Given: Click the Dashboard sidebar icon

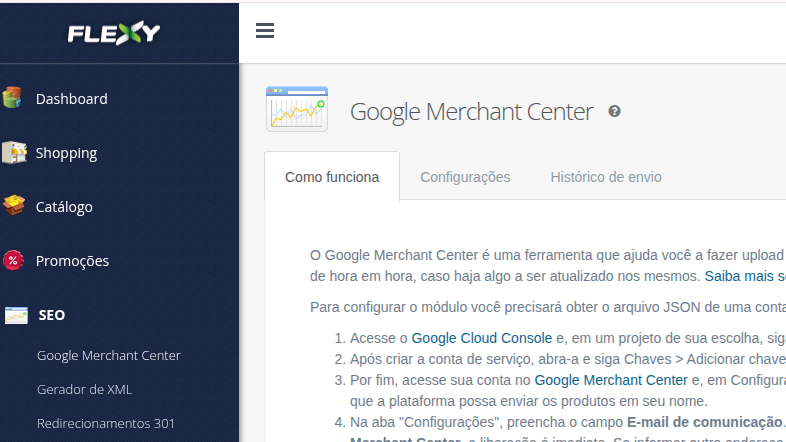Looking at the screenshot, I should point(13,98).
